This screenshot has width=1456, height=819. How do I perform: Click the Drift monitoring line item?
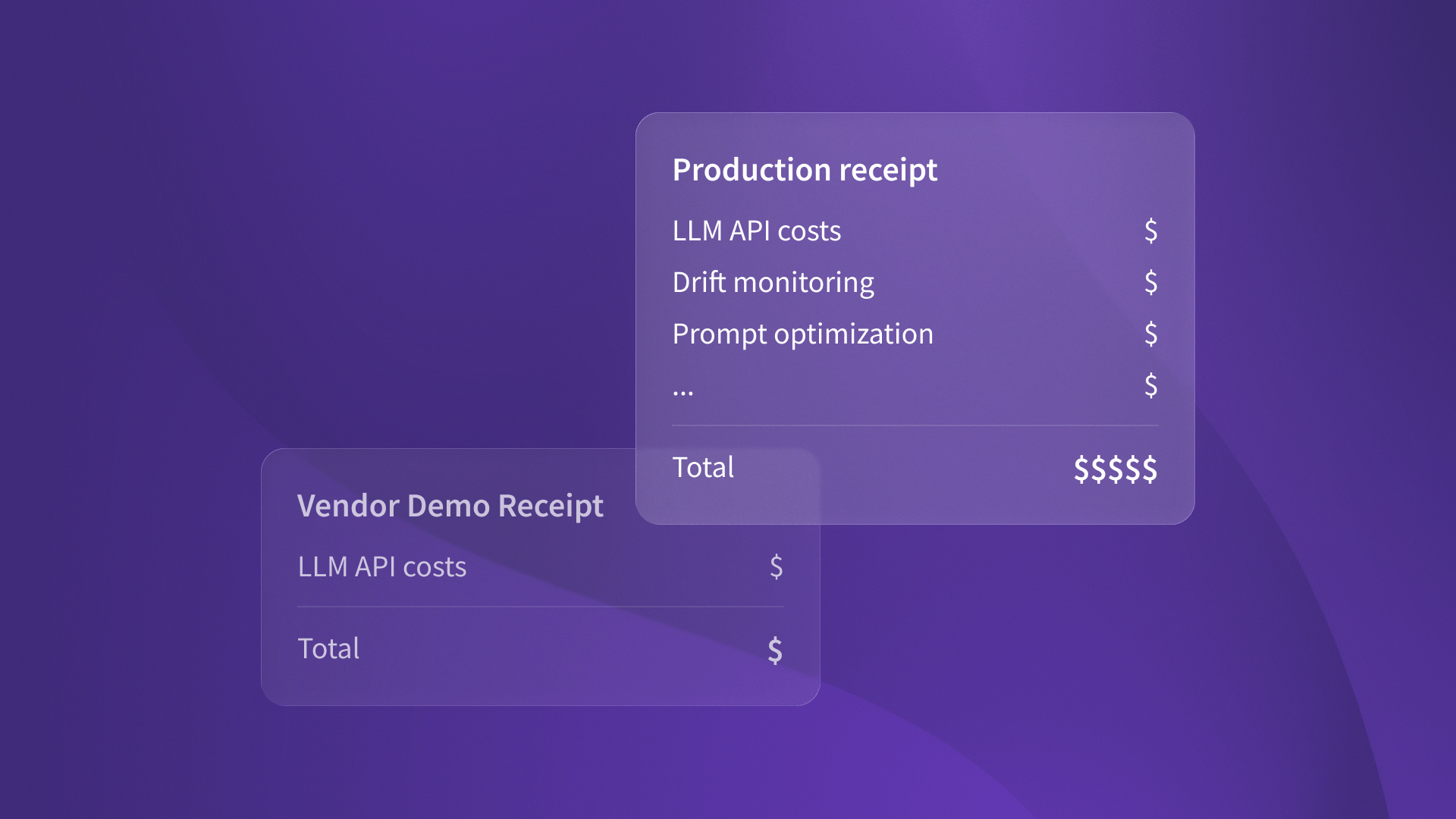[773, 282]
